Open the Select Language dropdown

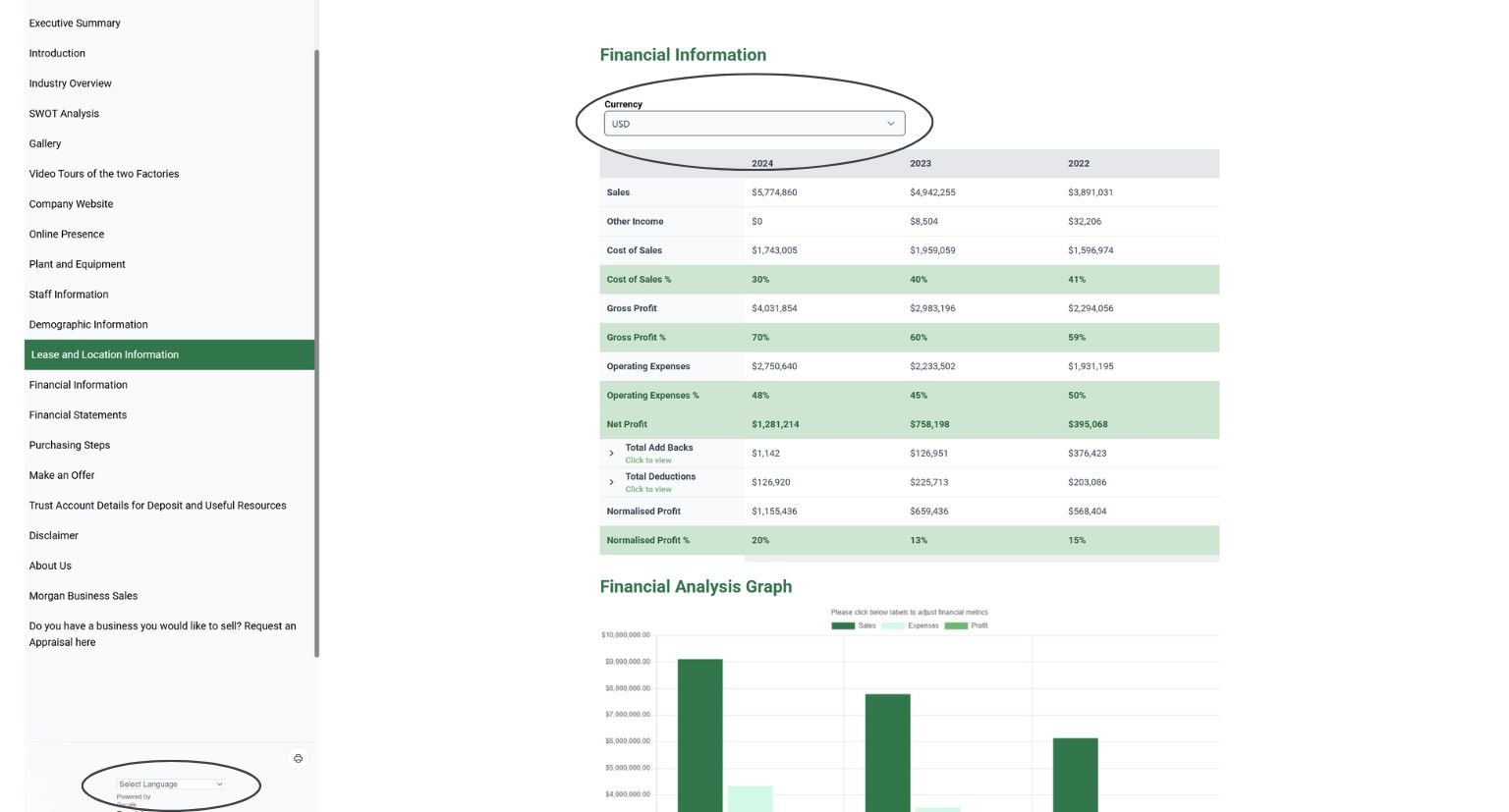[x=171, y=784]
